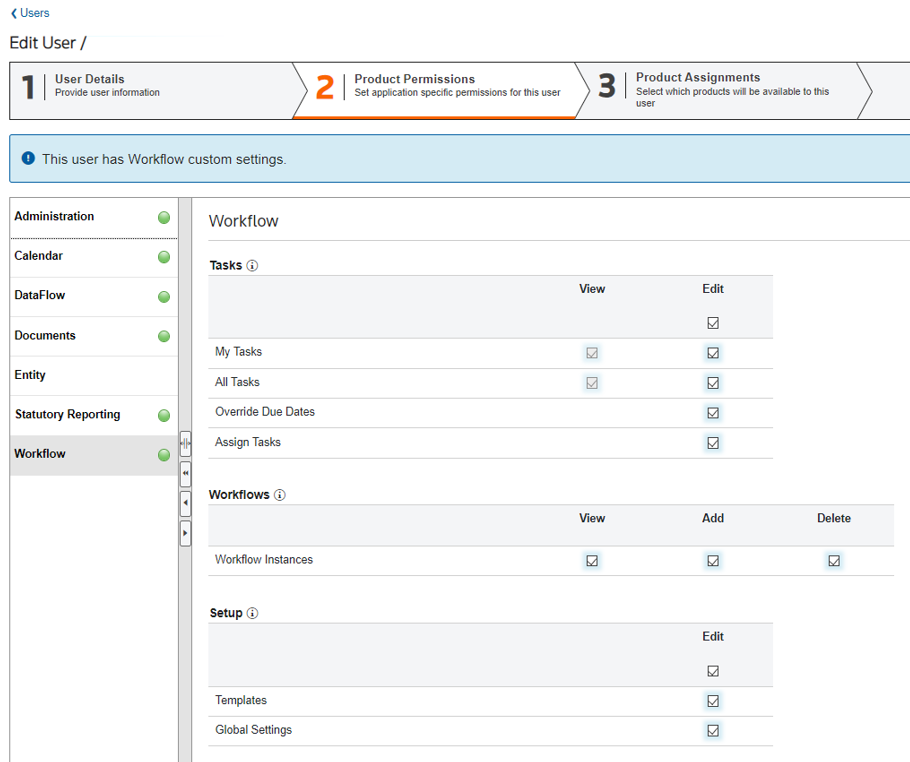Click the Tasks info icon
The image size is (910, 762).
coord(252,266)
